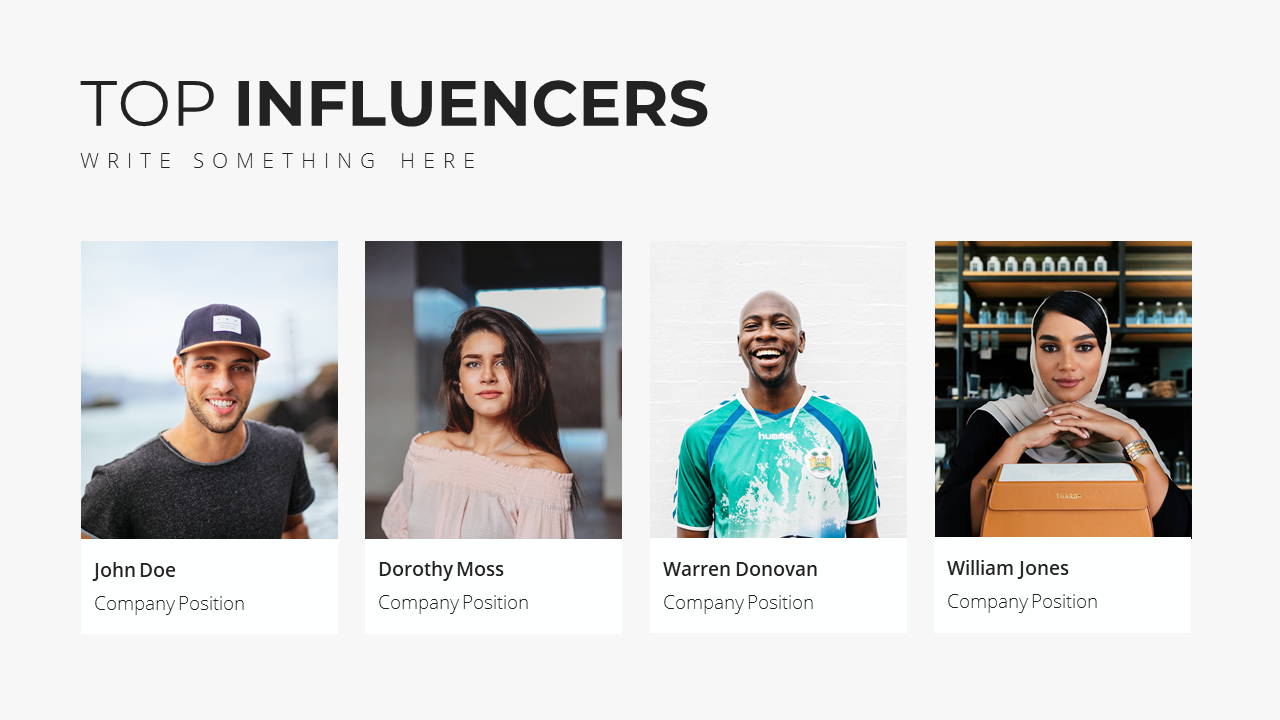
Task: Select the 'Write something here' subtitle
Action: (x=280, y=161)
